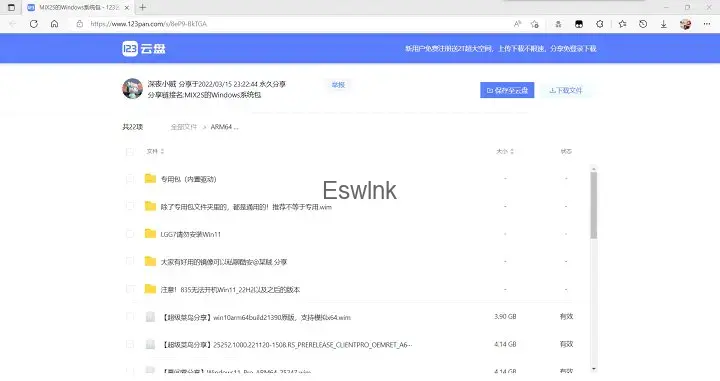Screen dimensions: 720x381
Task: Click the 下载文件 button
Action: point(566,90)
